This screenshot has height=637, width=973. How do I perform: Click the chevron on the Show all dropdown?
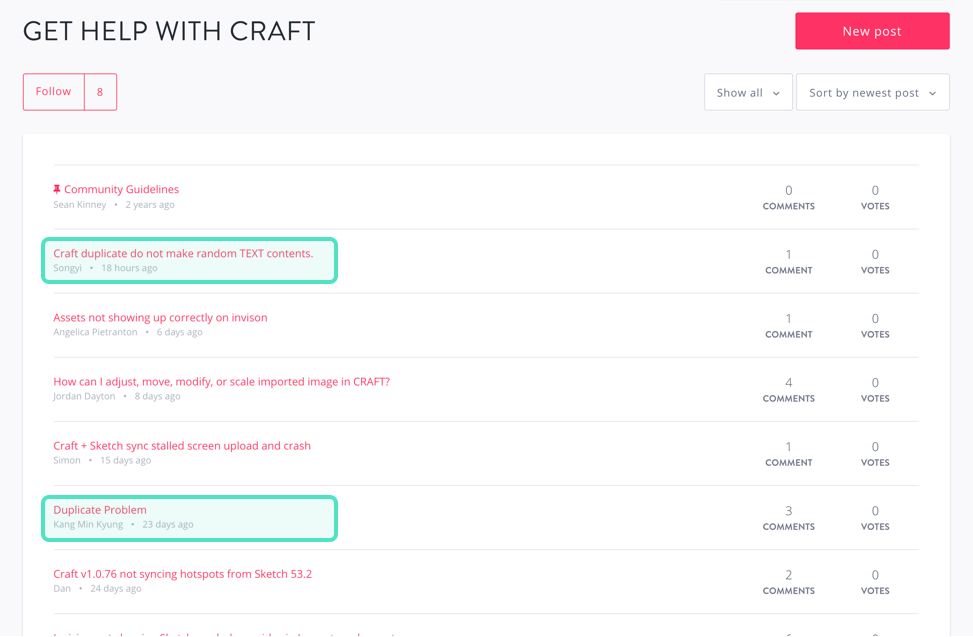click(x=776, y=93)
